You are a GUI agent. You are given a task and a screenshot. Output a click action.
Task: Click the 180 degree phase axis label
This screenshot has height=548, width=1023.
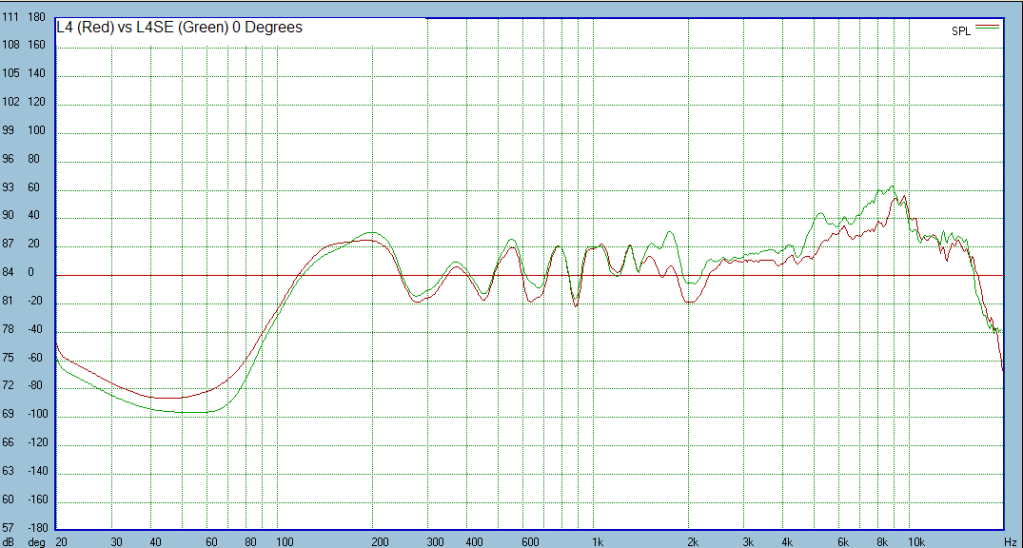37,18
